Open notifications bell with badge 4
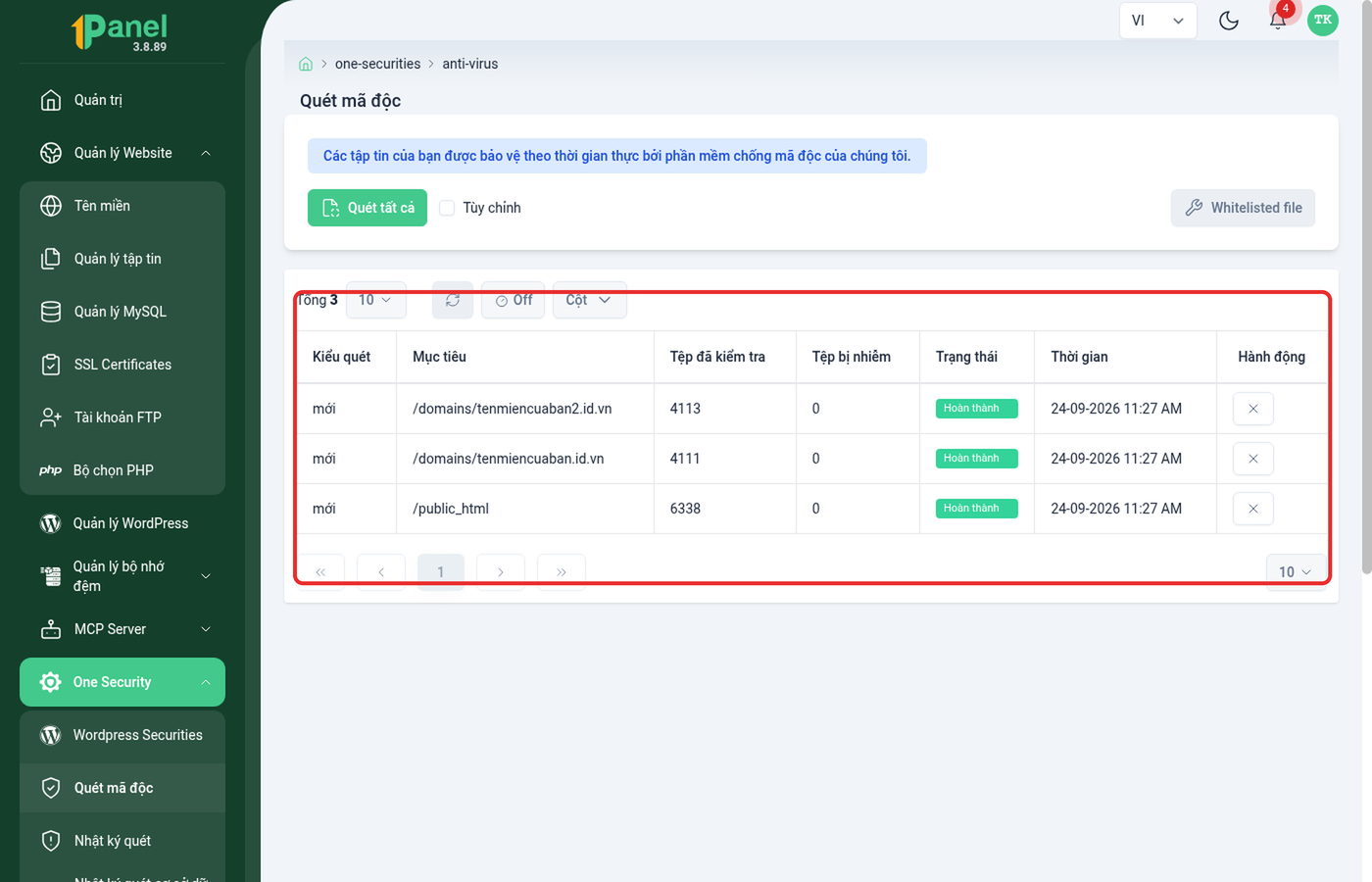Viewport: 1372px width, 882px height. 1278,20
